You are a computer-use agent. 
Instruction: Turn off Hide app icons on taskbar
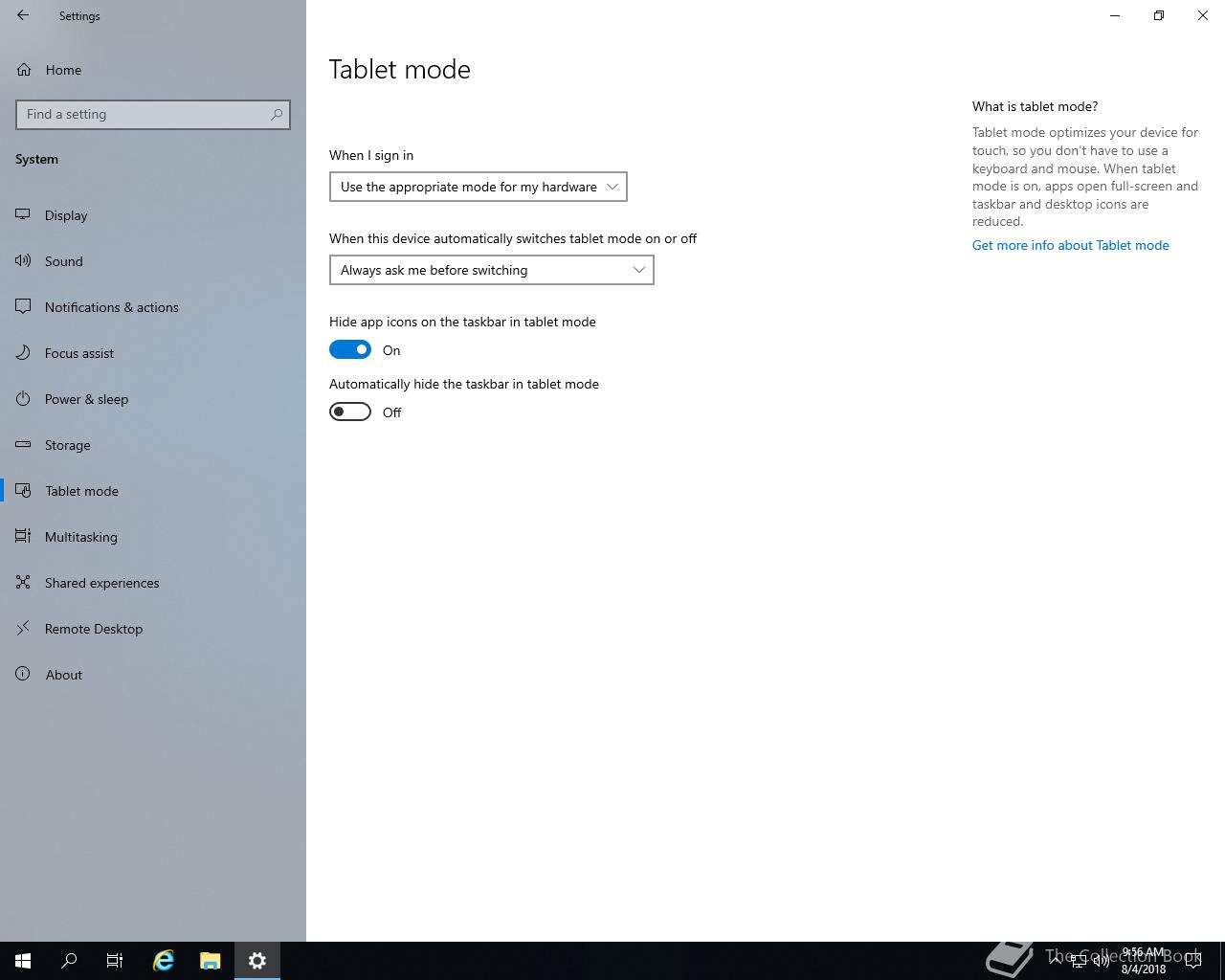pos(350,349)
